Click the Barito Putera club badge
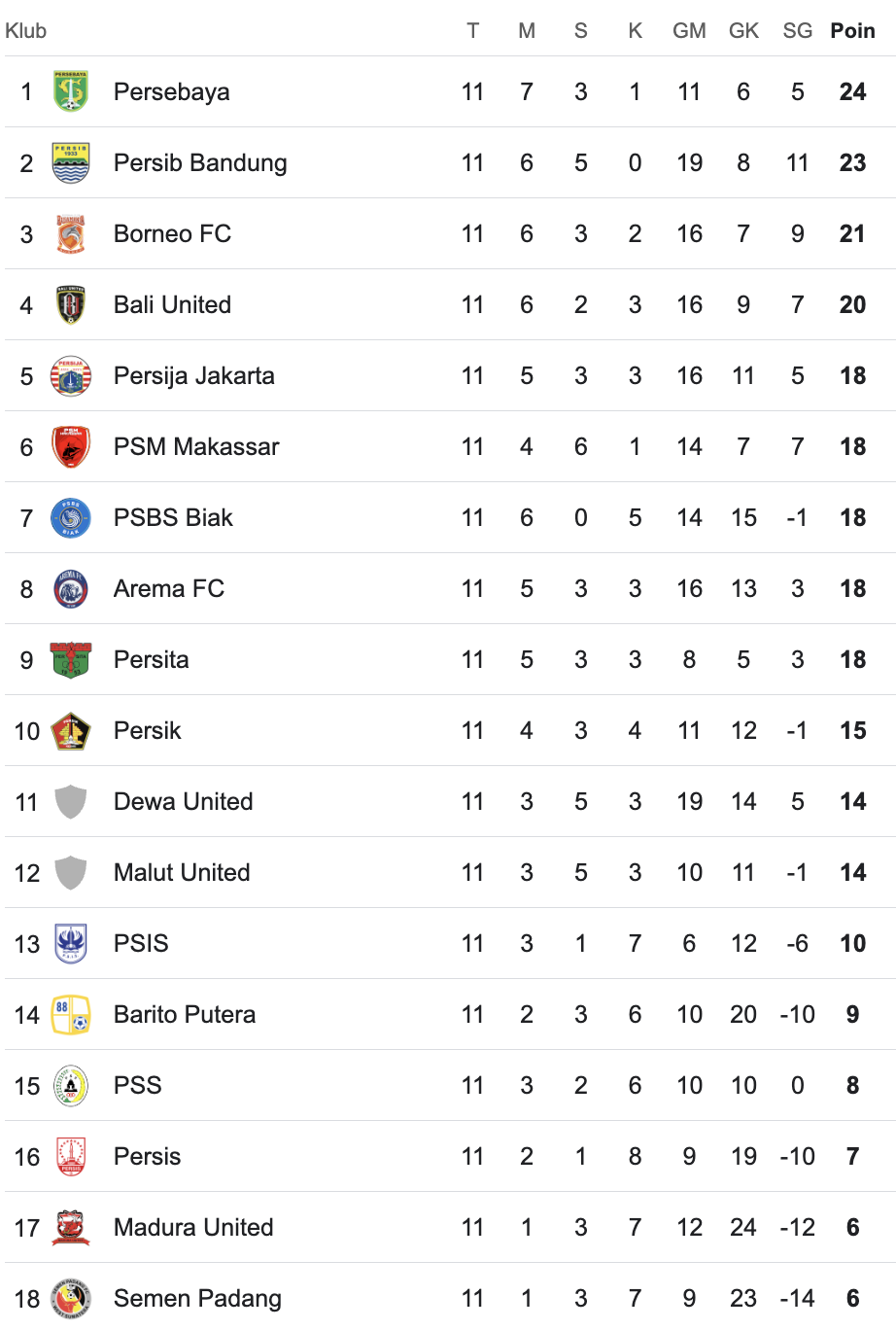Viewport: 896px width, 1330px height. coord(71,1014)
